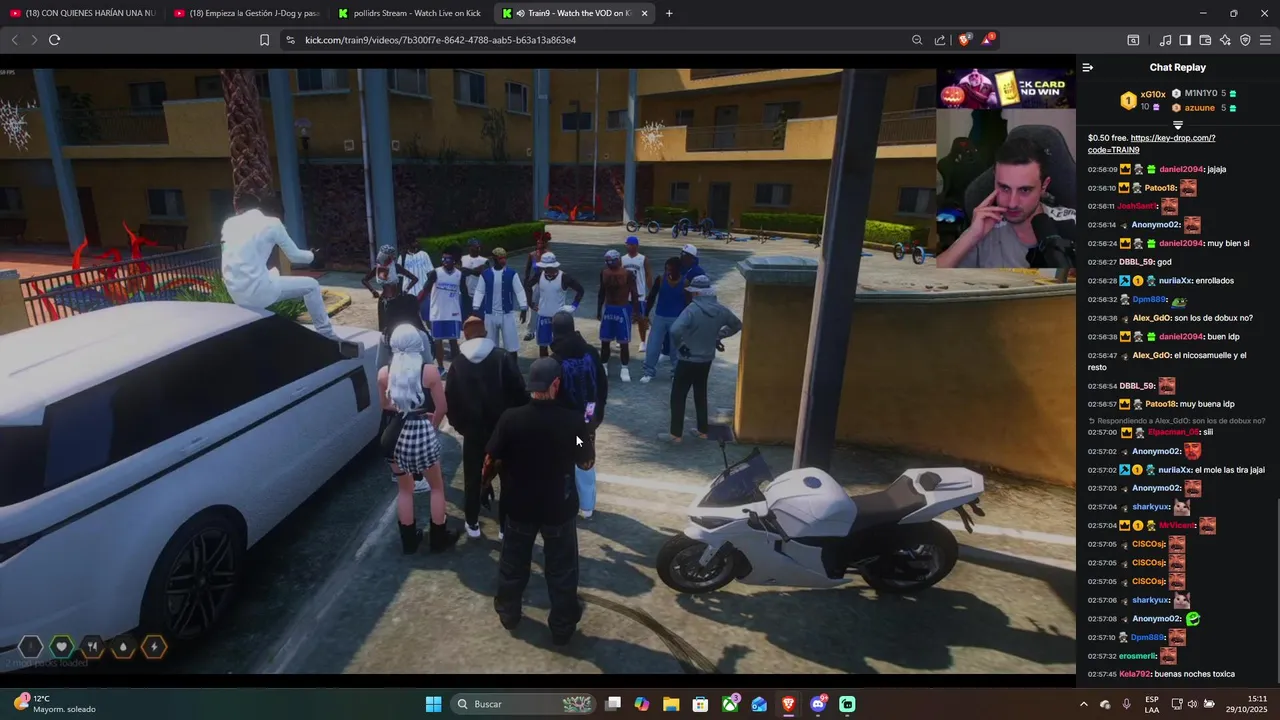The width and height of the screenshot is (1280, 720).
Task: Open Brave Shields lion icon
Action: click(x=964, y=40)
